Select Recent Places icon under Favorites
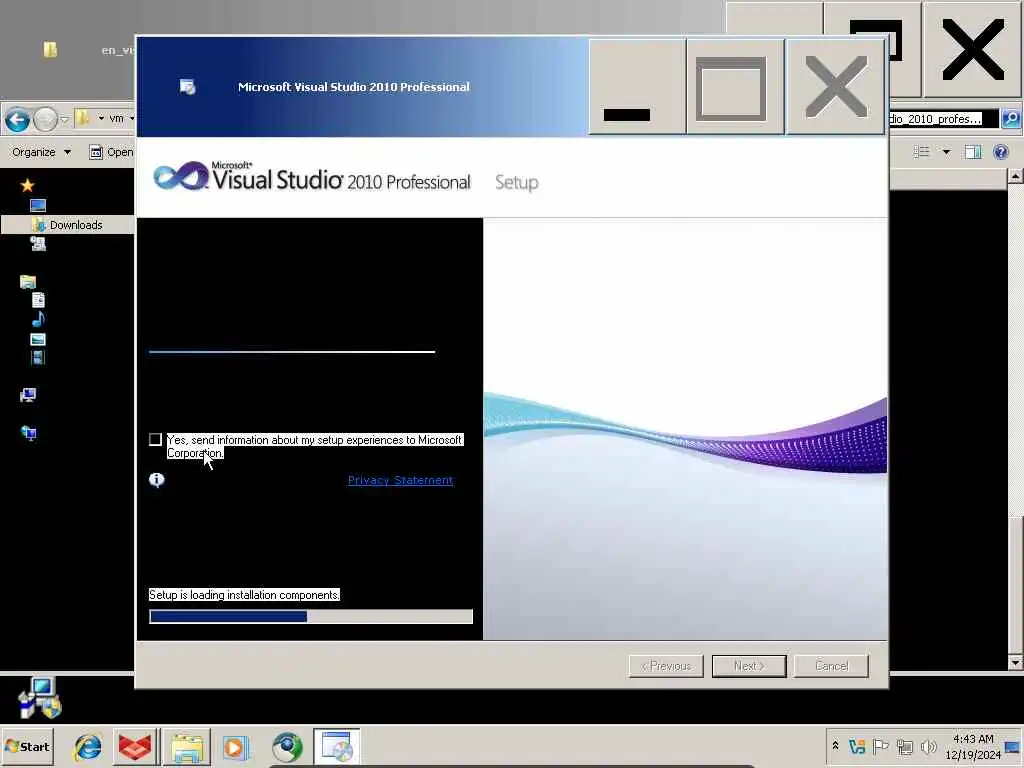The image size is (1024, 768). 38,244
